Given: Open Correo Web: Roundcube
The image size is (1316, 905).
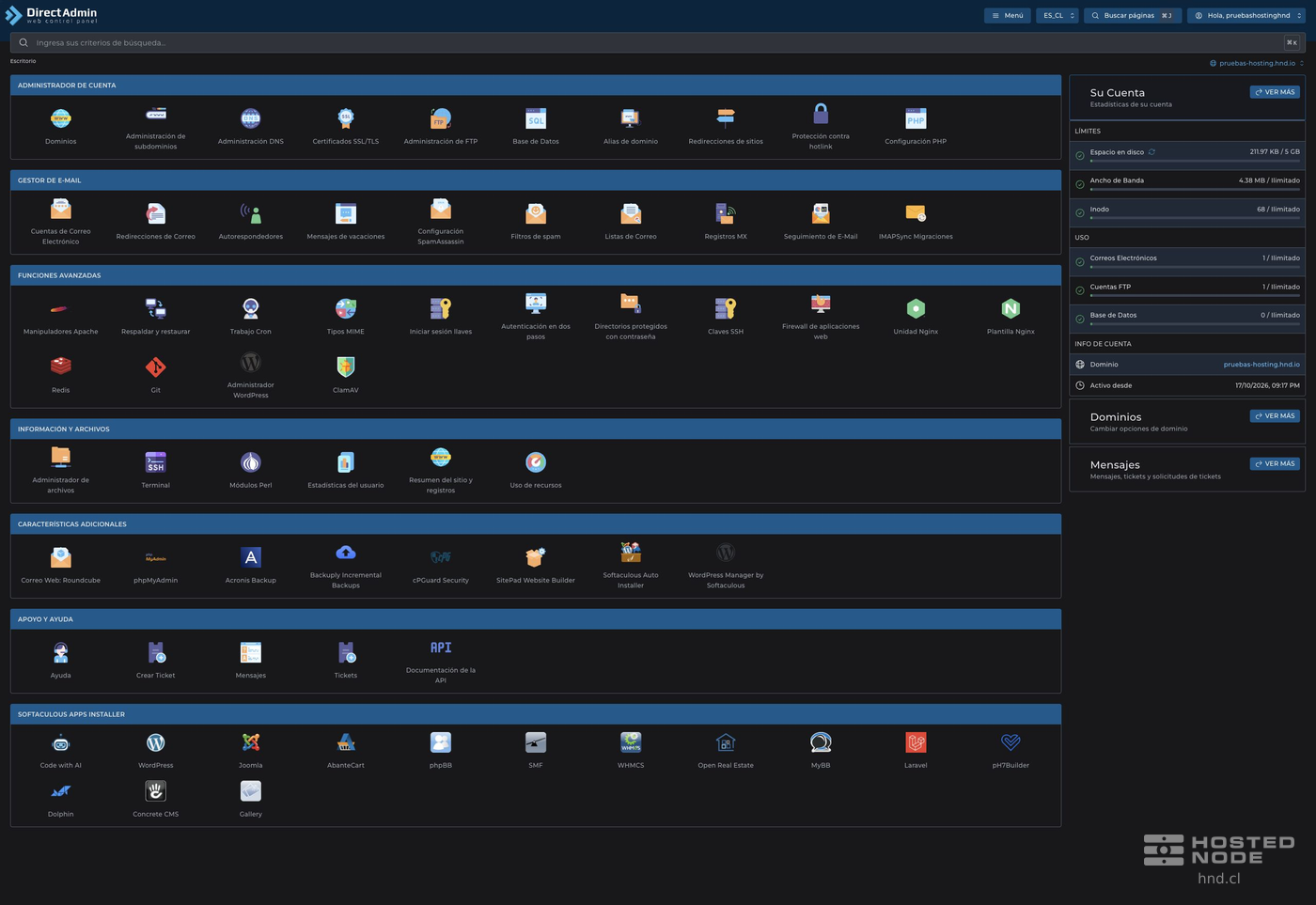Looking at the screenshot, I should (x=60, y=557).
